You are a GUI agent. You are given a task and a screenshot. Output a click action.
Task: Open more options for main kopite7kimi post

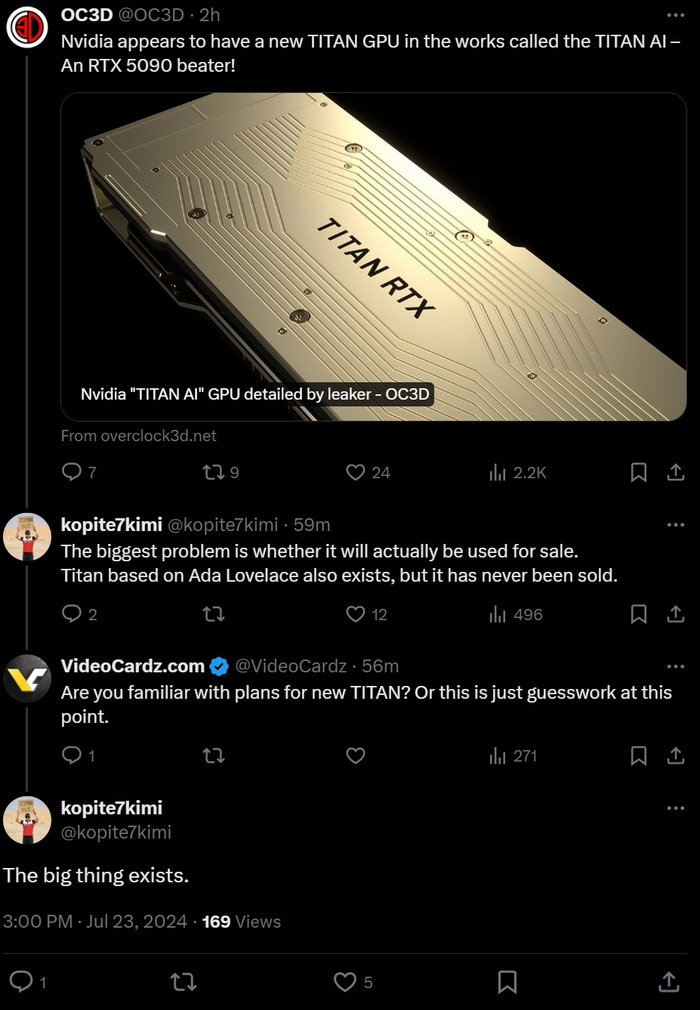coord(675,808)
